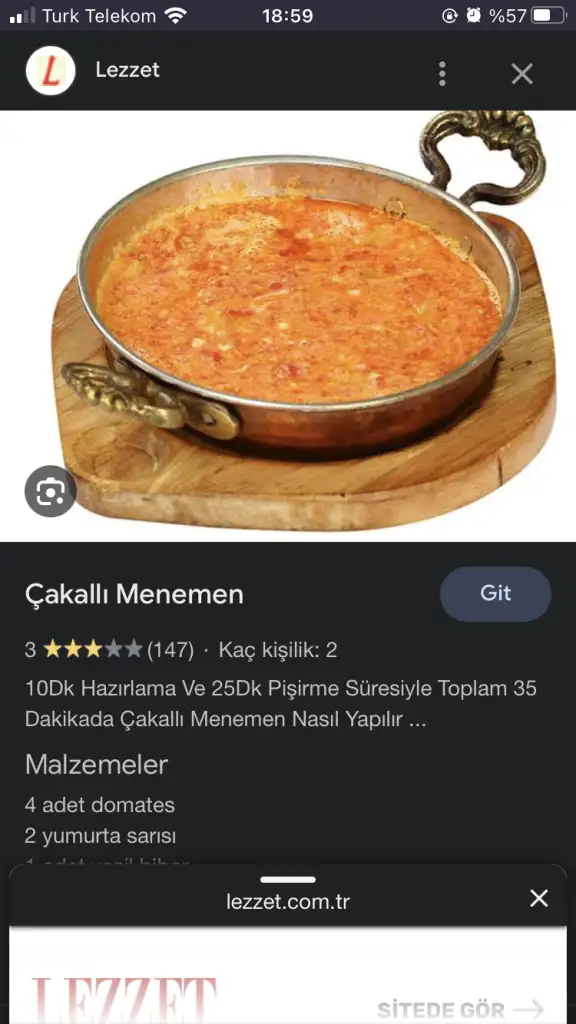Tap the bottom sheet drag handle
This screenshot has height=1024, width=576.
[288, 880]
